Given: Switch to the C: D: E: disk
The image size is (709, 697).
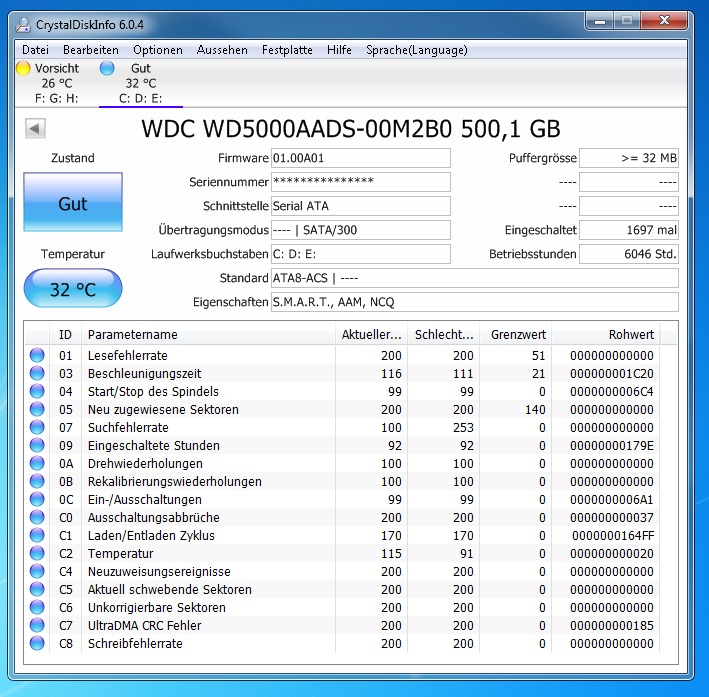Looking at the screenshot, I should (141, 98).
